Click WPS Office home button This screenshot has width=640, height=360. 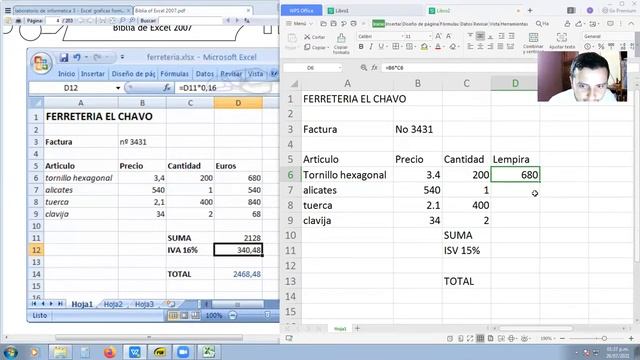301,11
